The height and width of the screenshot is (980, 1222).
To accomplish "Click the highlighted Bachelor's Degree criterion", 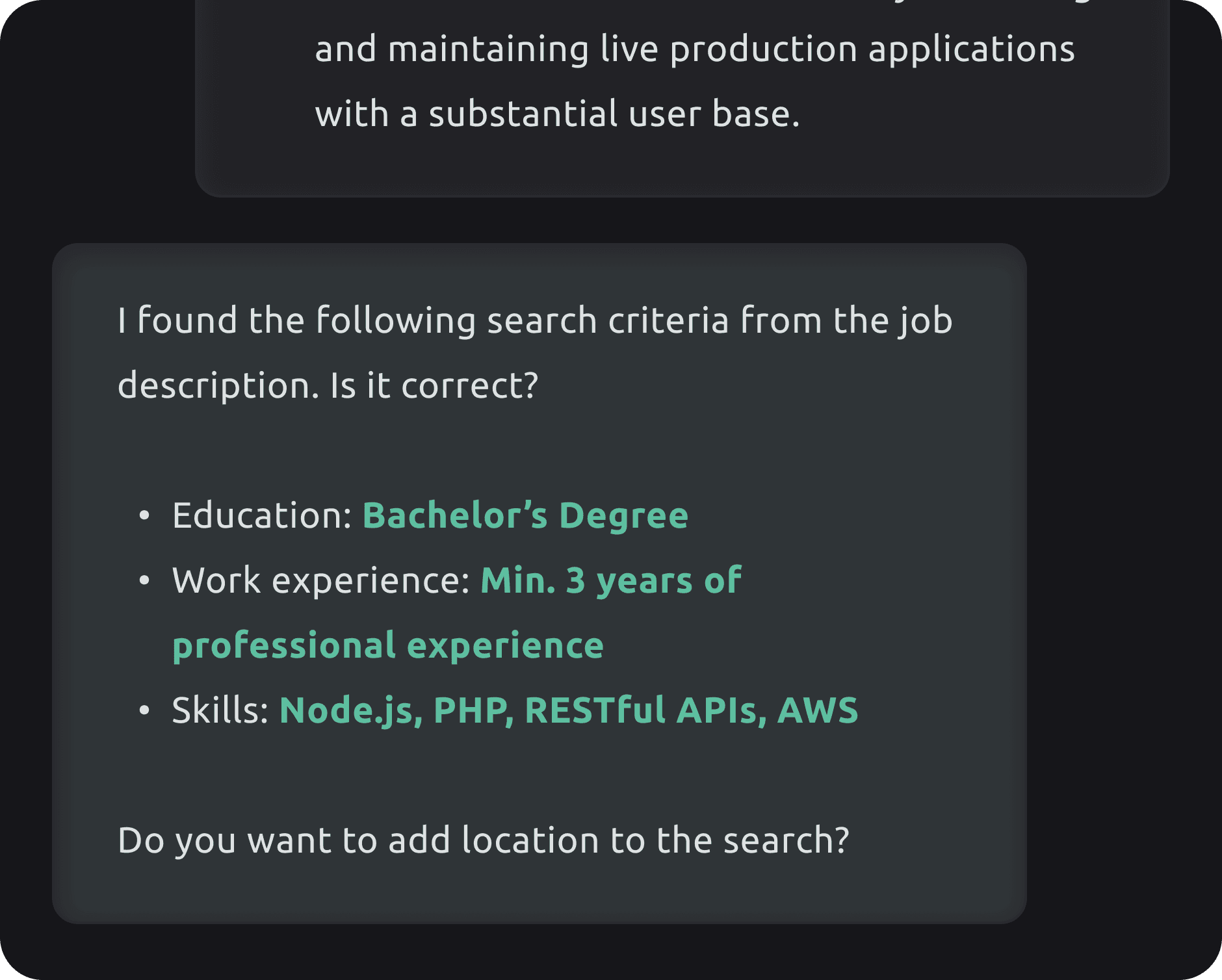I will click(x=525, y=515).
